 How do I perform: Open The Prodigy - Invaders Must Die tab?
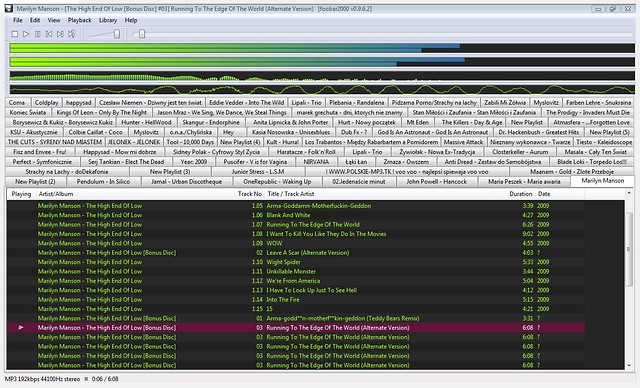click(588, 113)
